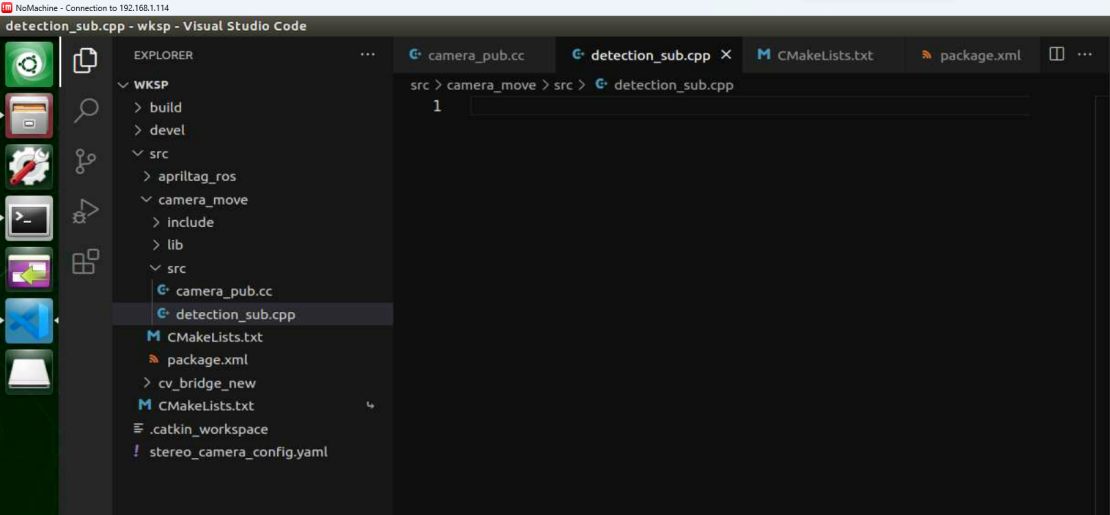Open system settings tool in dock
This screenshot has width=1110, height=515.
click(30, 166)
